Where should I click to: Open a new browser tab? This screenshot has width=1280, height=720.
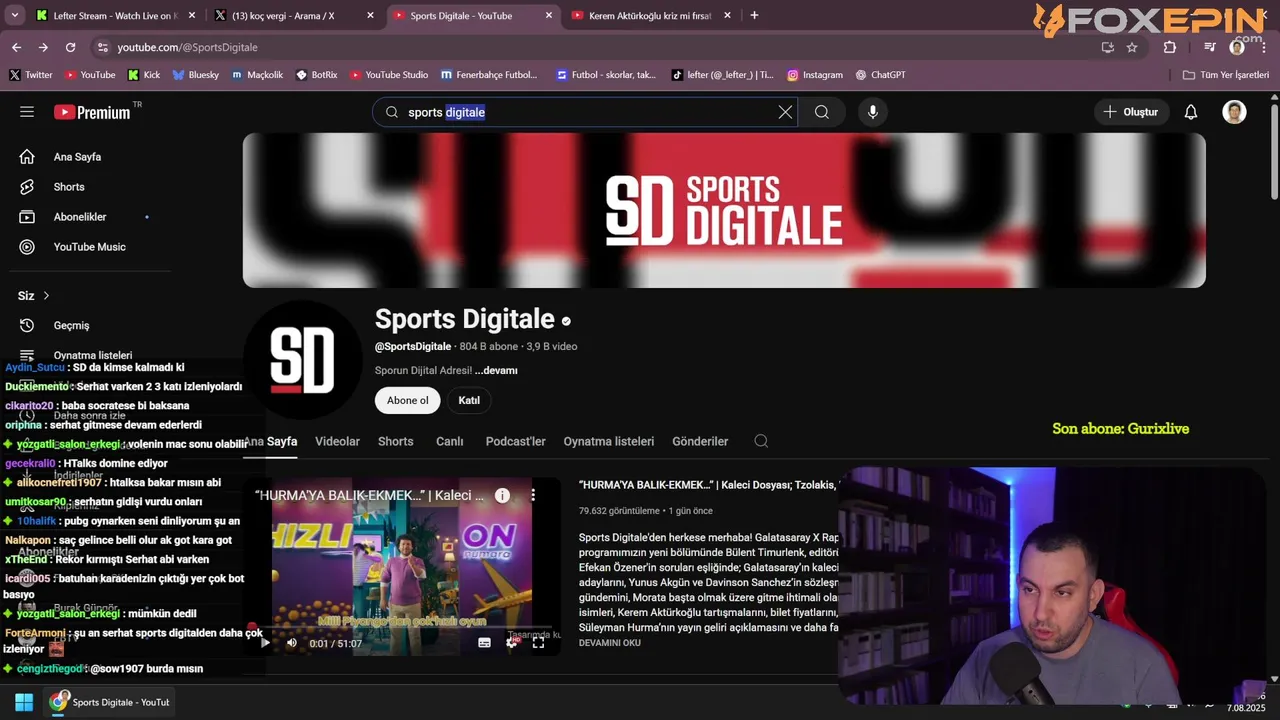click(754, 15)
